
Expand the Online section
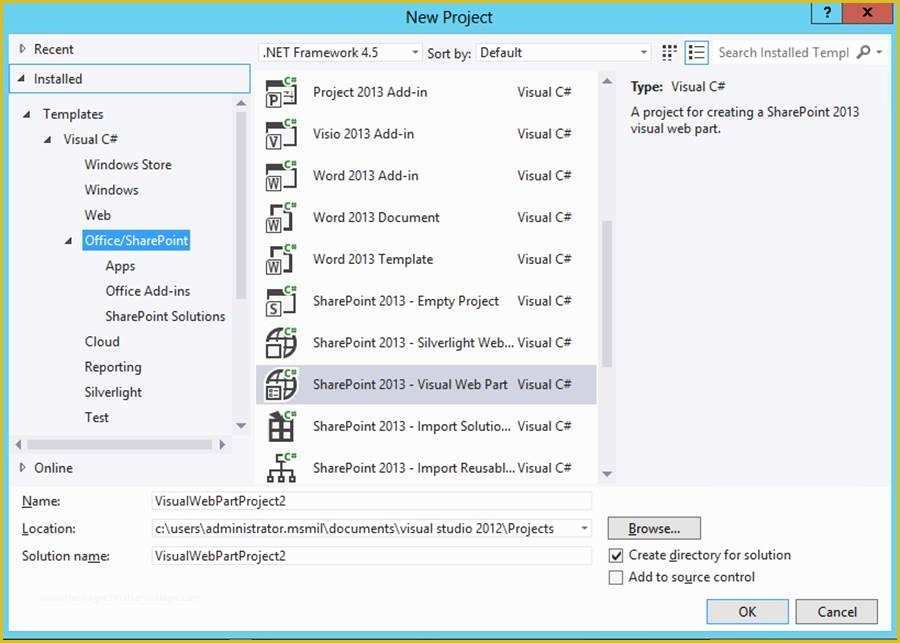click(x=22, y=468)
